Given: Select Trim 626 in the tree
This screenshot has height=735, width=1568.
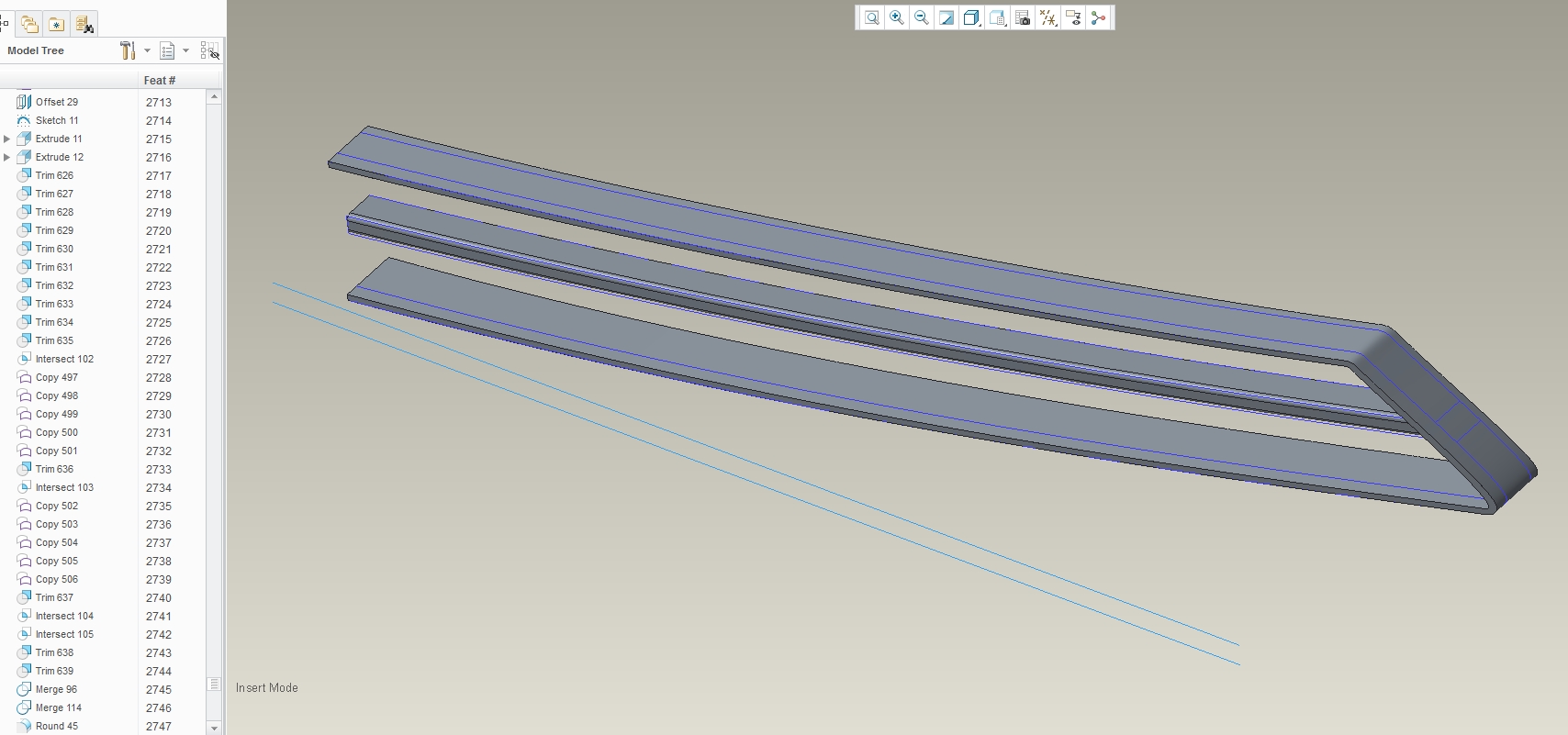Looking at the screenshot, I should click(x=54, y=175).
